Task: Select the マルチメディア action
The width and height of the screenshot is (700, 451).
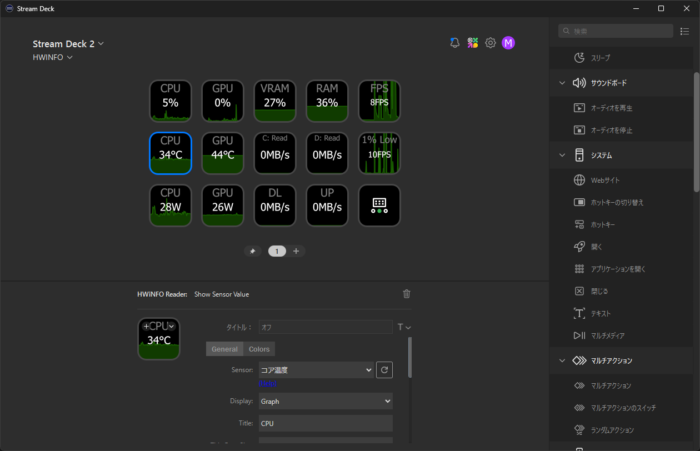Action: click(x=621, y=335)
